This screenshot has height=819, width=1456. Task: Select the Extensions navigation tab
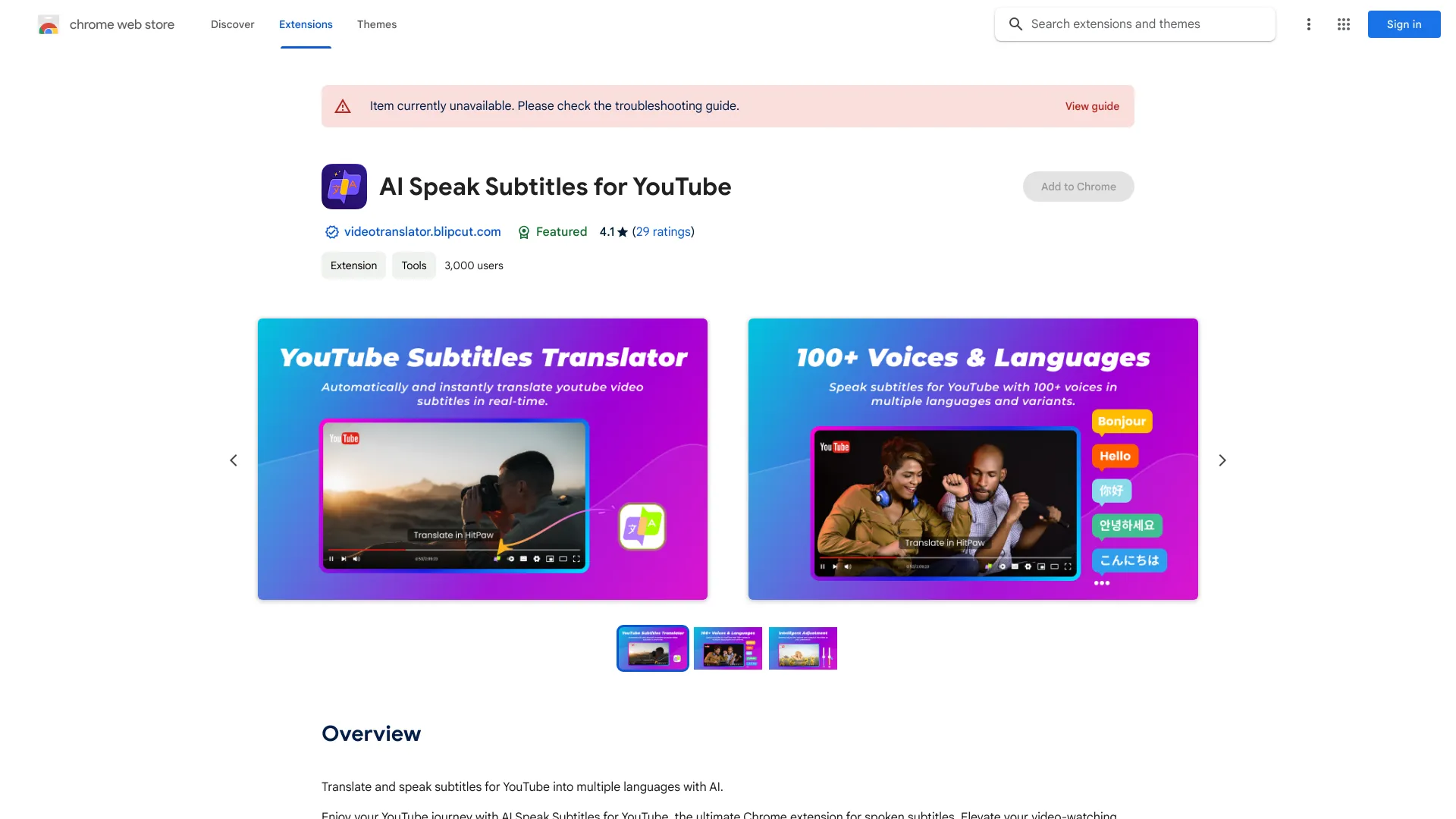click(x=305, y=24)
